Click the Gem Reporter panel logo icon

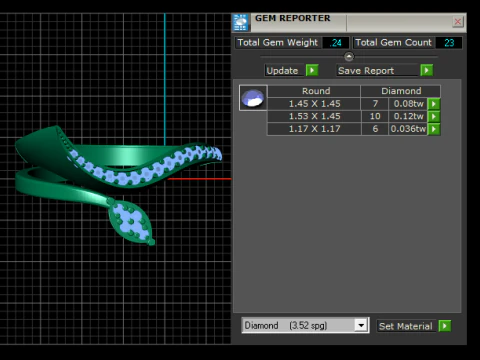(x=240, y=22)
